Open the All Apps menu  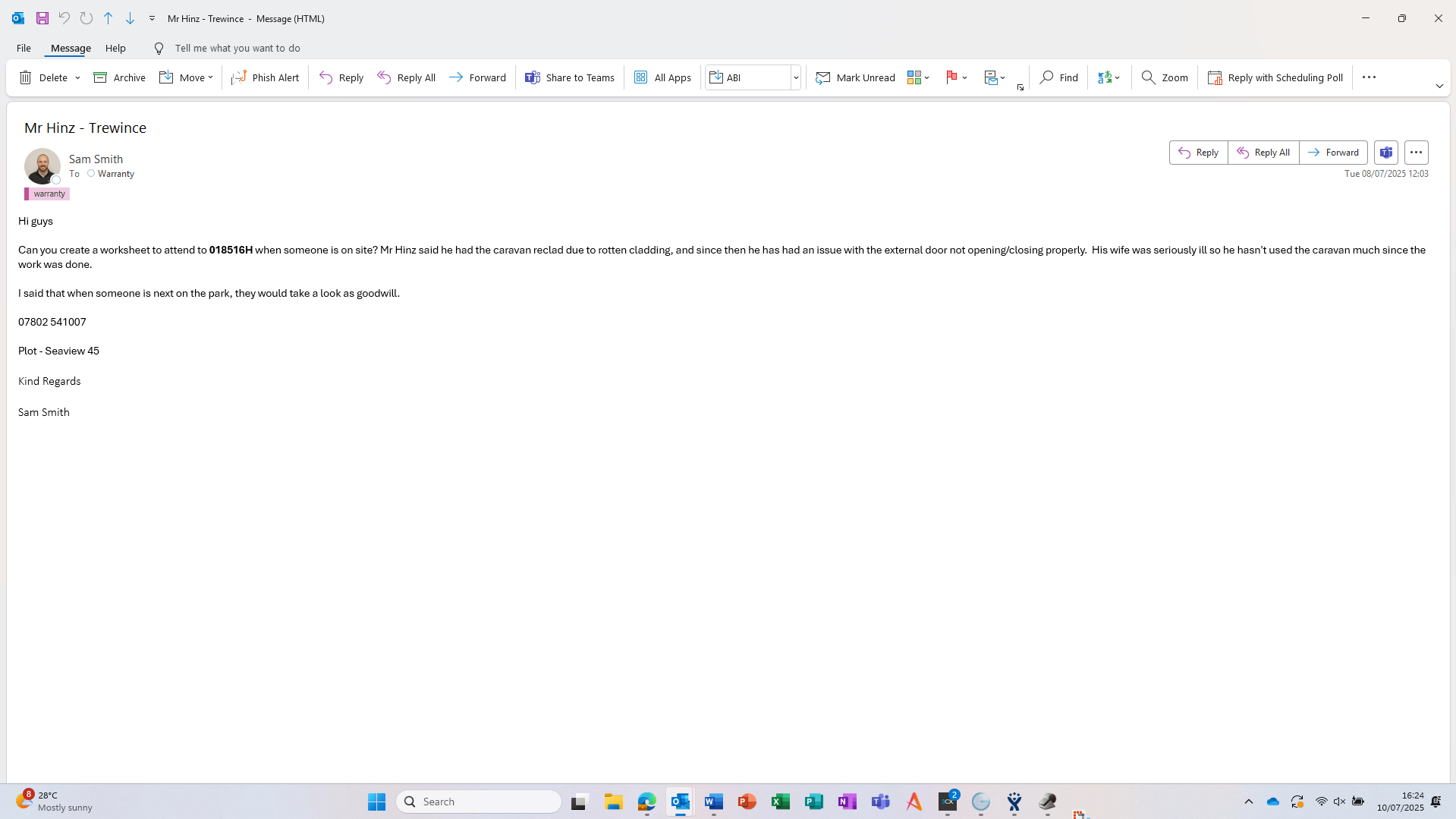pyautogui.click(x=662, y=77)
